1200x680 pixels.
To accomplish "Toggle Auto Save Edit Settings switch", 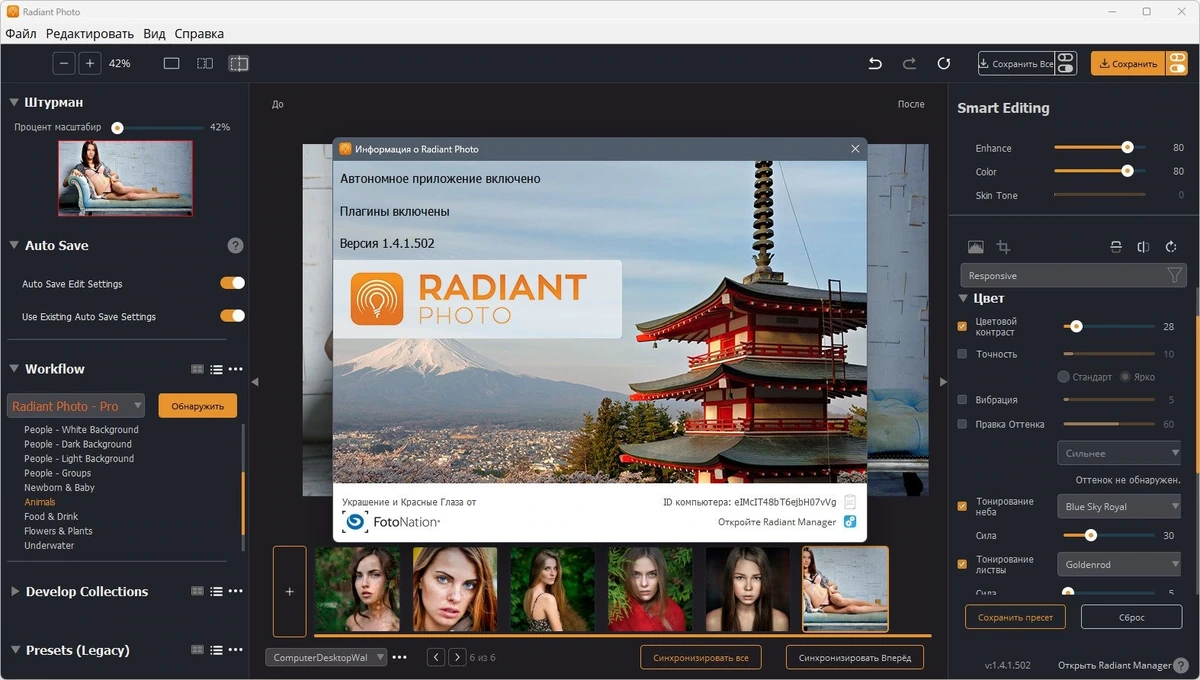I will (232, 284).
